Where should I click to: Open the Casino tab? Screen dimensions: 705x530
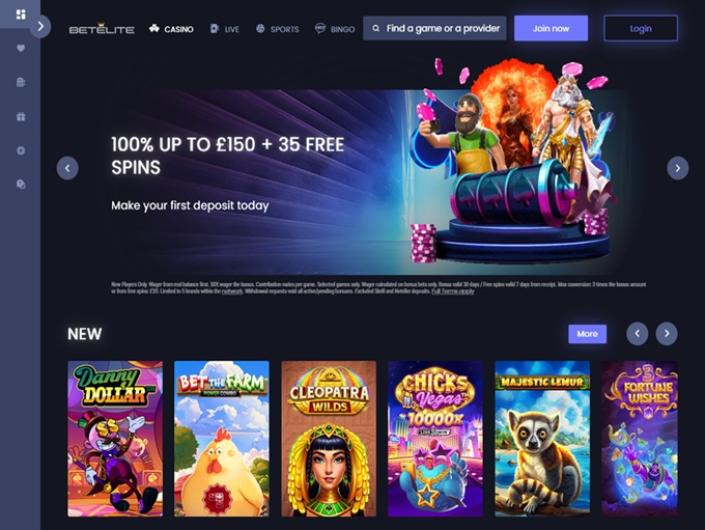pos(171,29)
